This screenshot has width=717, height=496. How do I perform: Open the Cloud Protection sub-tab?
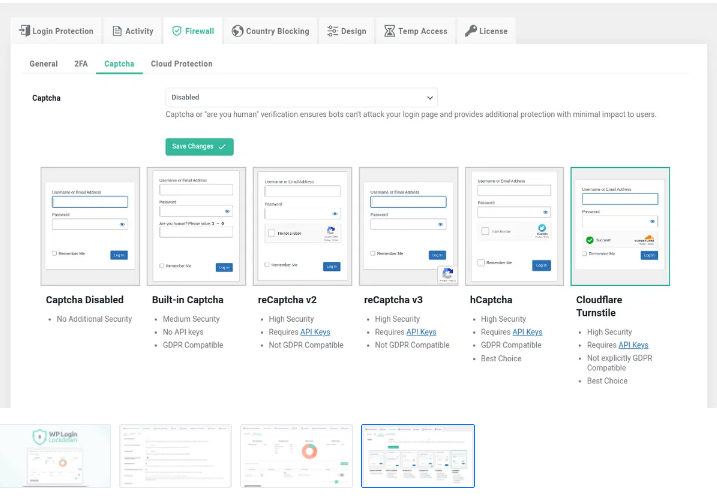coord(181,64)
